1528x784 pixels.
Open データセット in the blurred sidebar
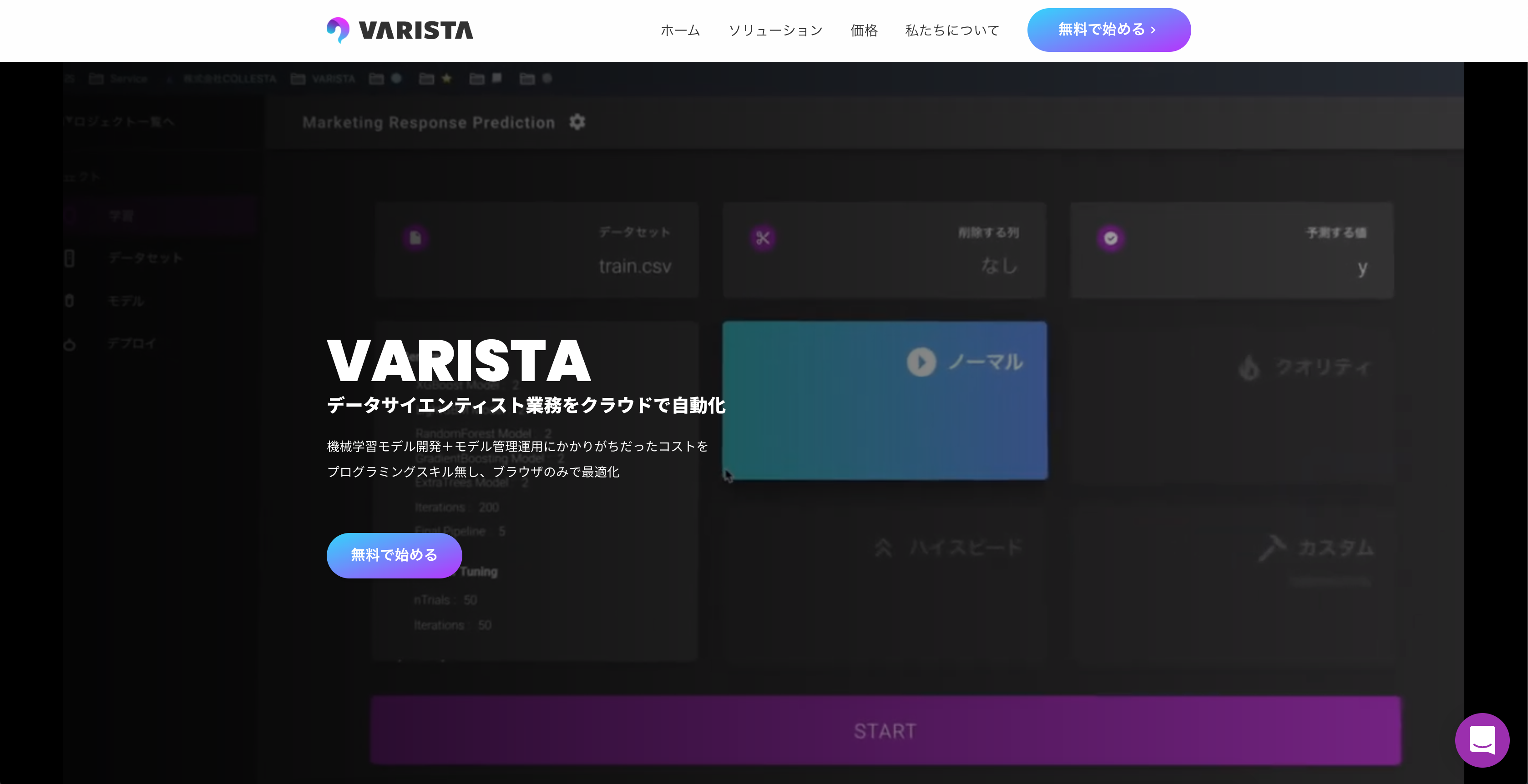[145, 258]
